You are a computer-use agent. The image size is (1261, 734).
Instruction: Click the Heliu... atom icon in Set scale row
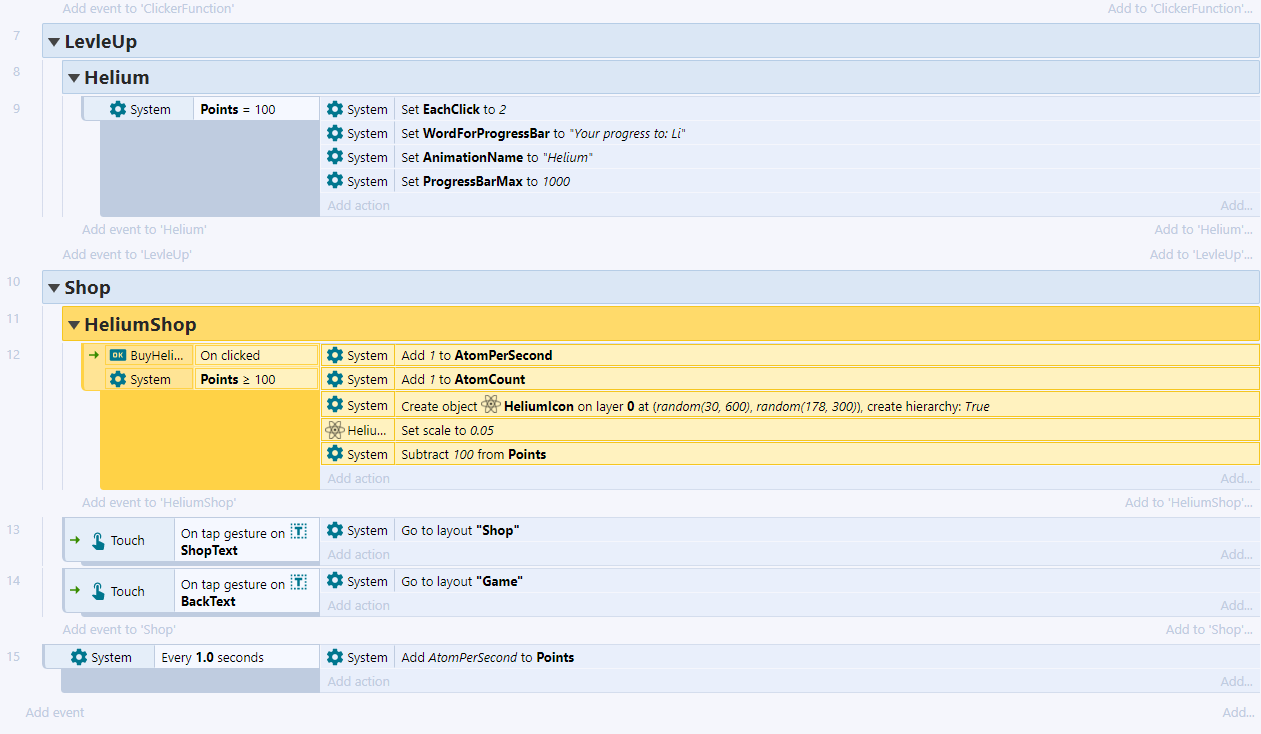click(x=335, y=430)
